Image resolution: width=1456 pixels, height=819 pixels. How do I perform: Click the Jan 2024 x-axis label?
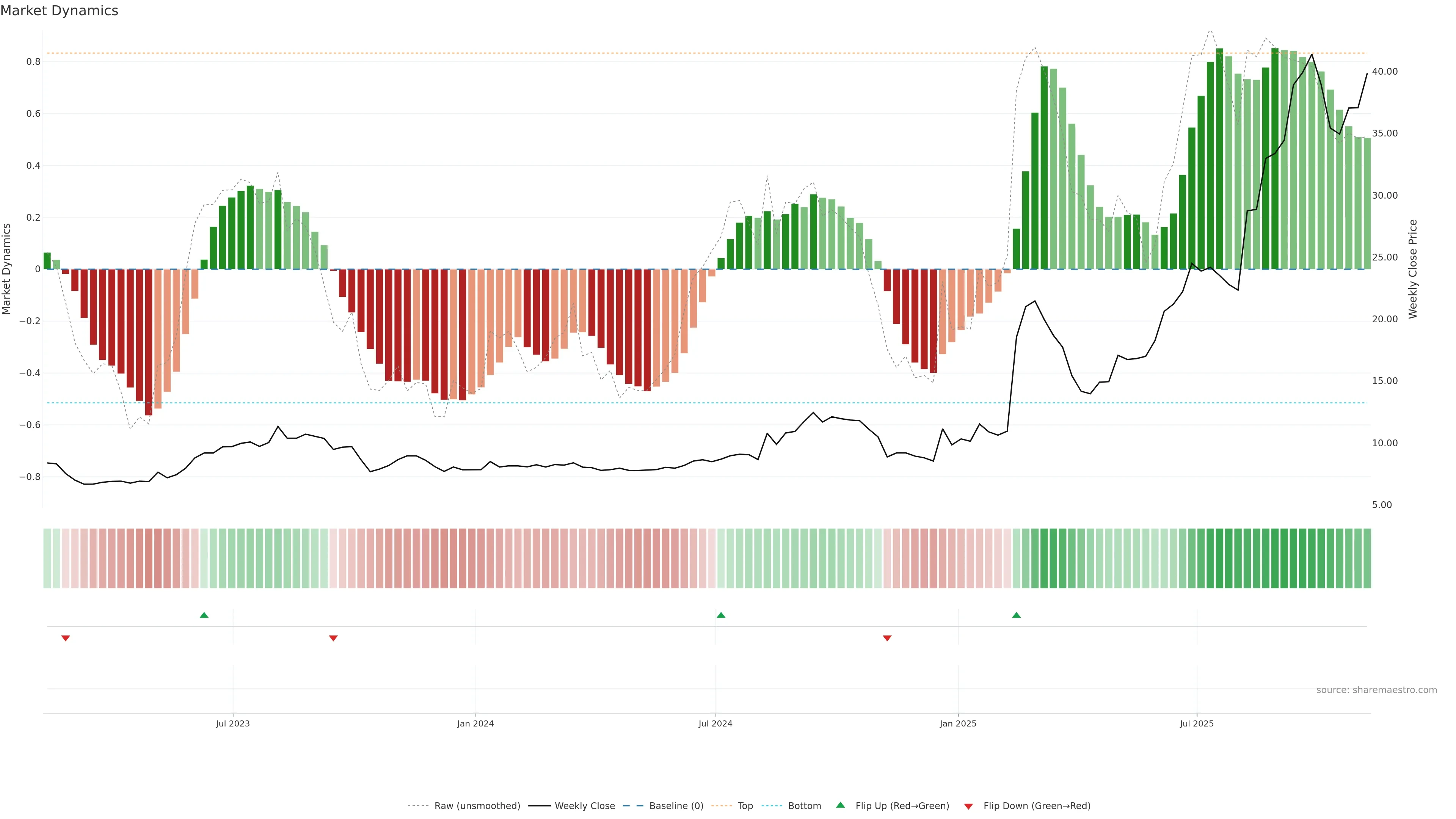pos(475,723)
